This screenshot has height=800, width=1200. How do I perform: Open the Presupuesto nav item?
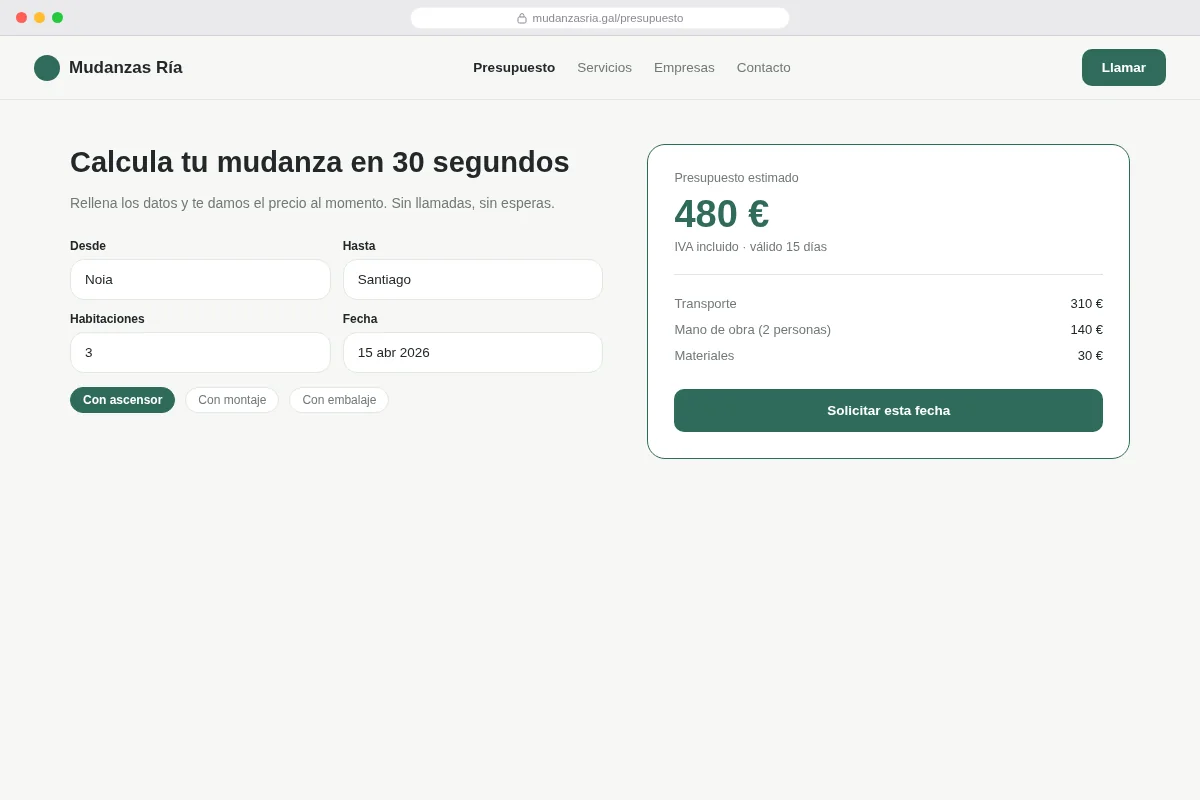[x=514, y=68]
